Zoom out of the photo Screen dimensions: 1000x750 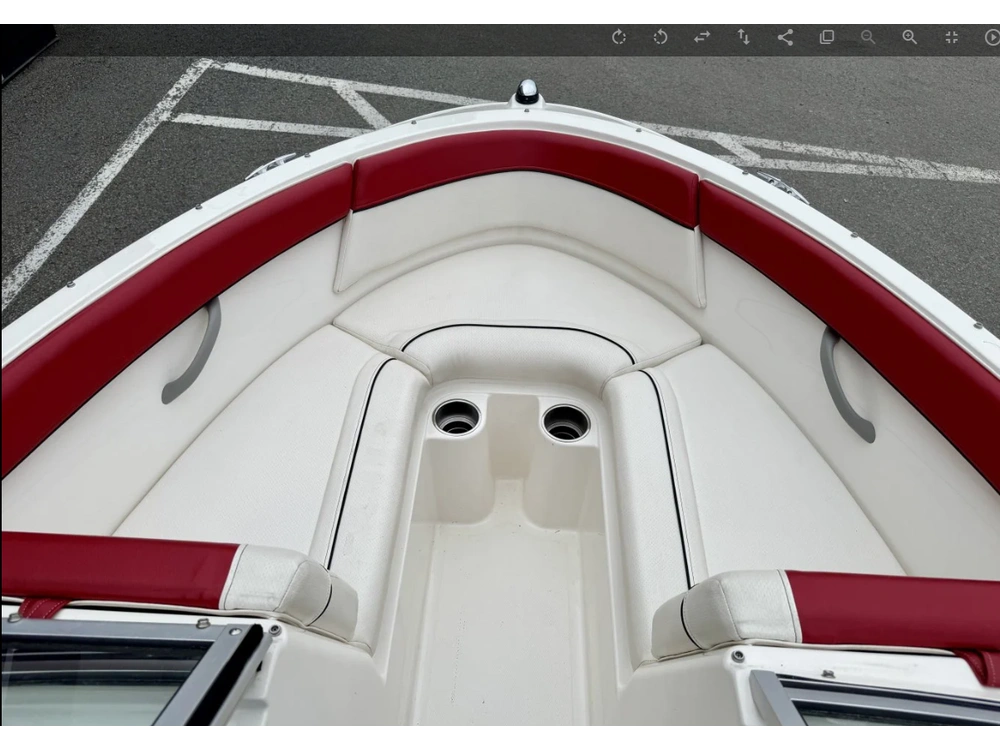[x=868, y=37]
